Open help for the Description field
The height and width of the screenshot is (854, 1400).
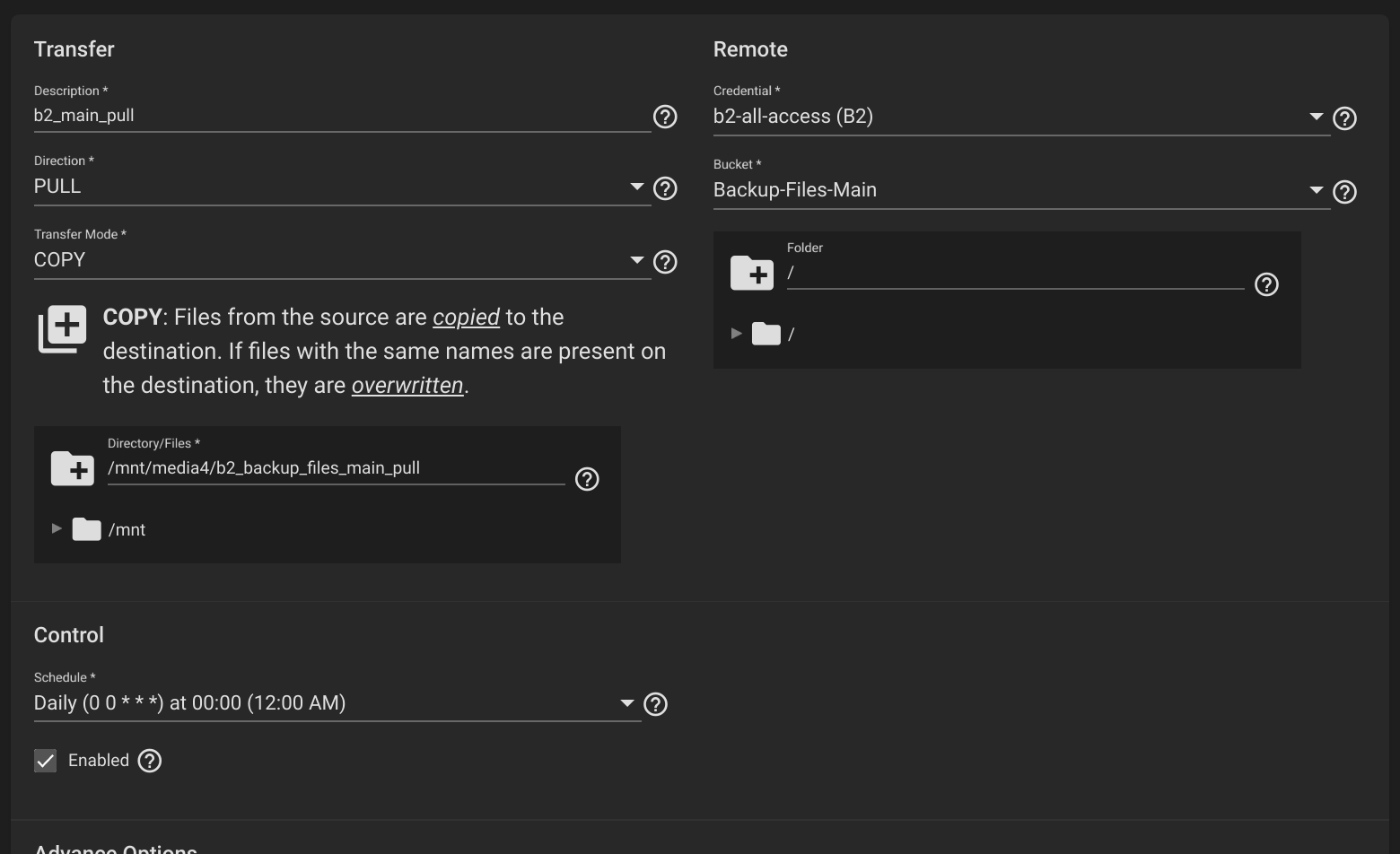665,117
